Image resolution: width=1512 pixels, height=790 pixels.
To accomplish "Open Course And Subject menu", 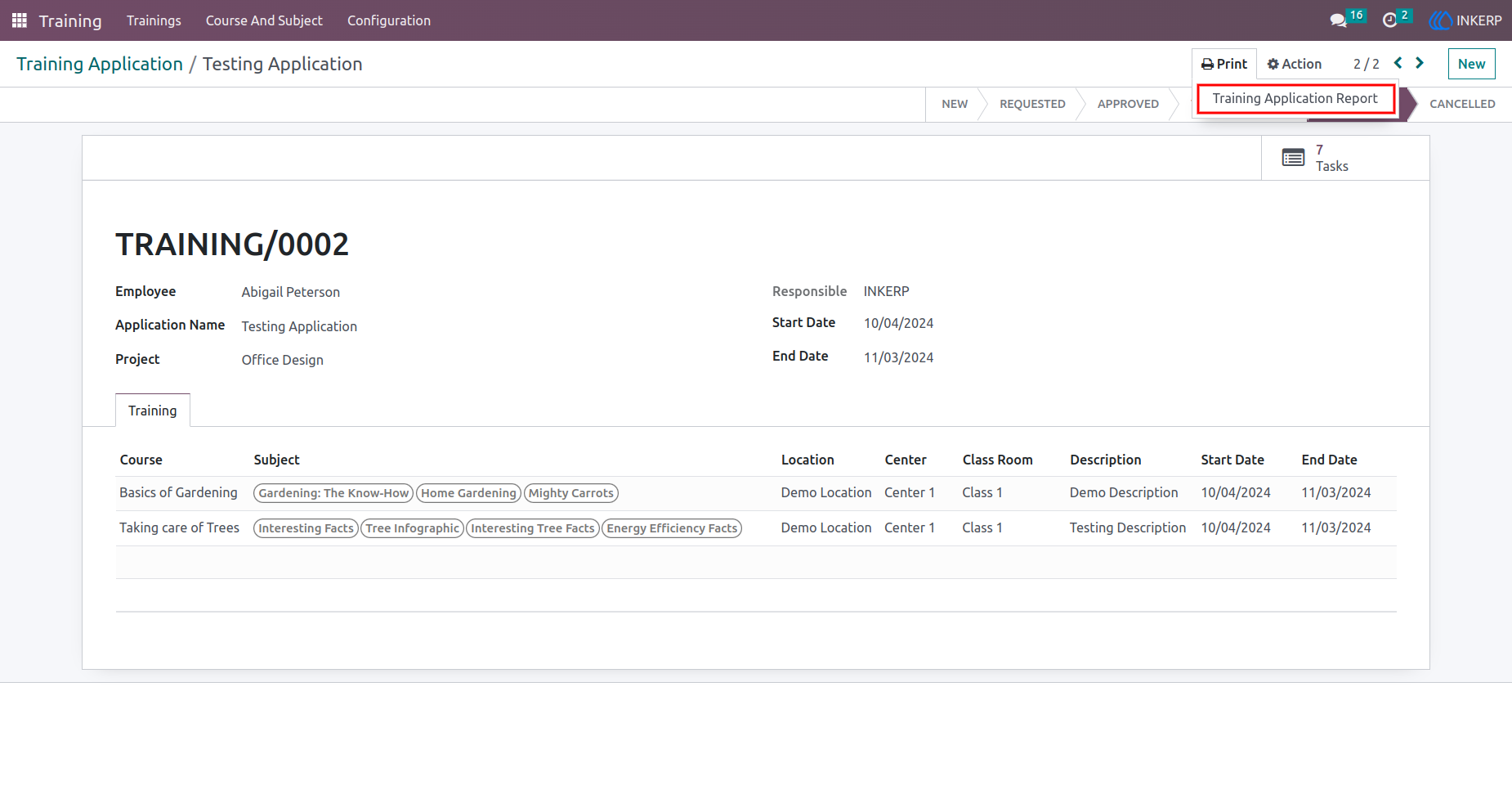I will coord(264,20).
